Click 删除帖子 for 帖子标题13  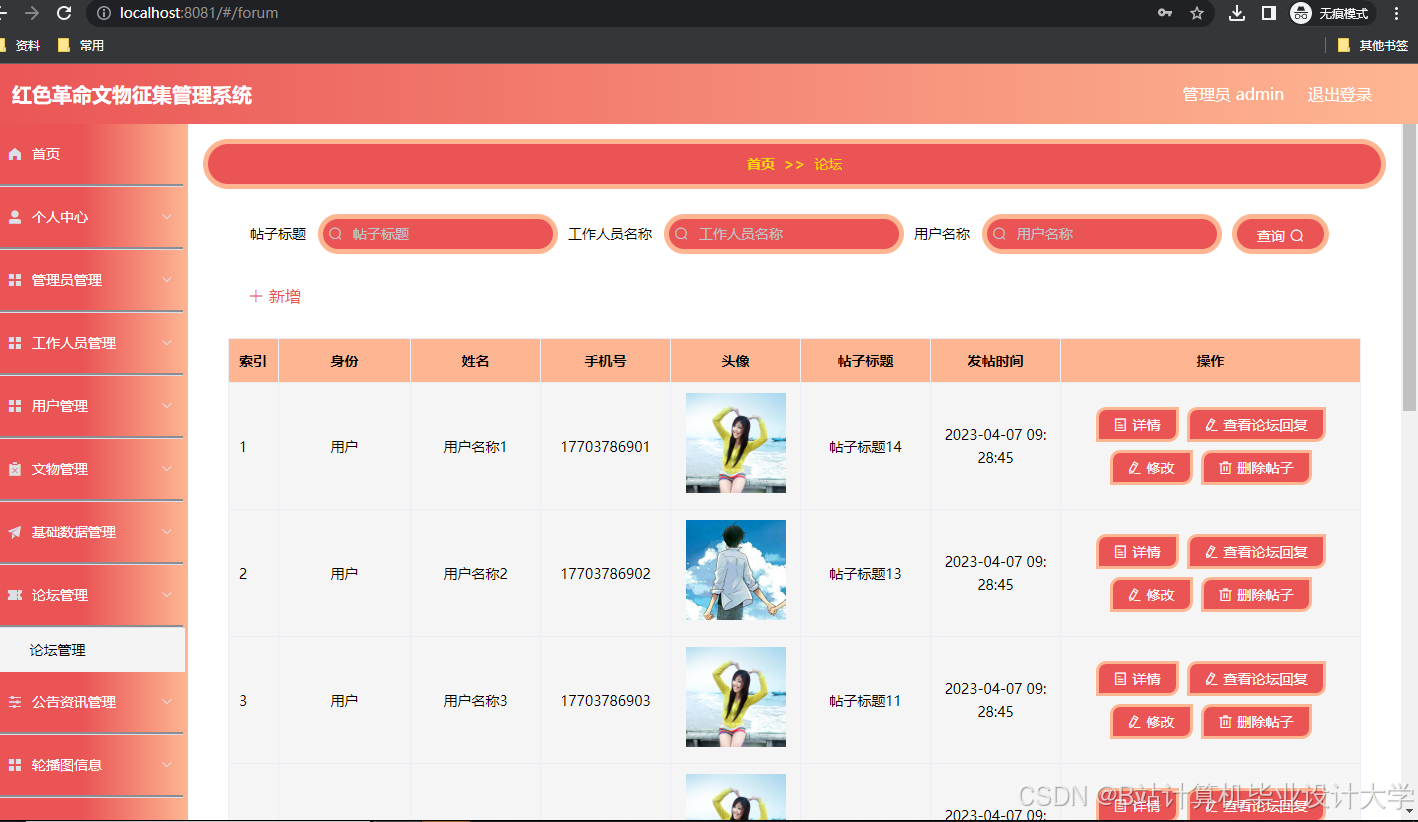tap(1256, 595)
